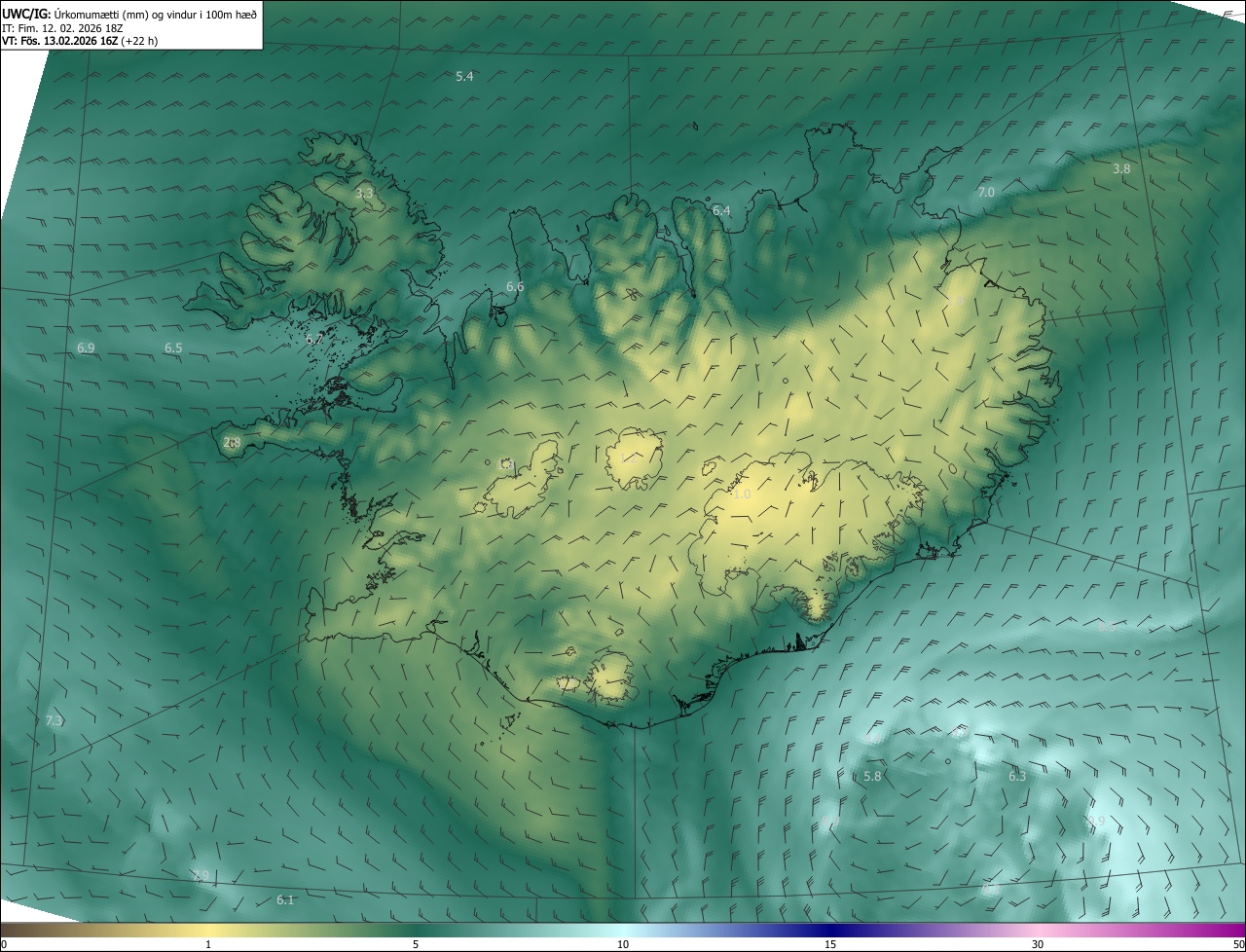Image resolution: width=1246 pixels, height=952 pixels.
Task: Click the 6.3 value label in the southeast
Action: click(1017, 776)
